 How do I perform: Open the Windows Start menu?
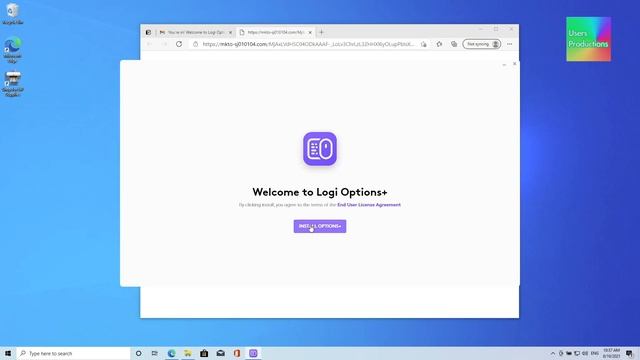point(8,353)
